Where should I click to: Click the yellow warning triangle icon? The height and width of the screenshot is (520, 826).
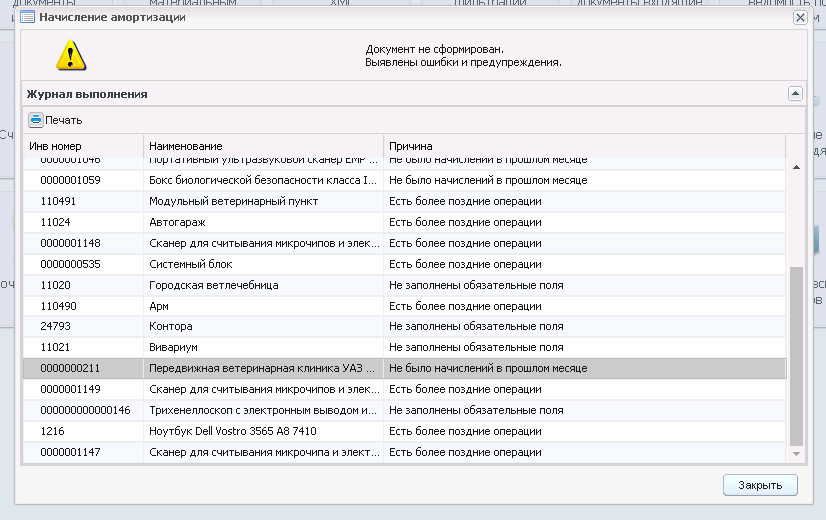(x=71, y=55)
